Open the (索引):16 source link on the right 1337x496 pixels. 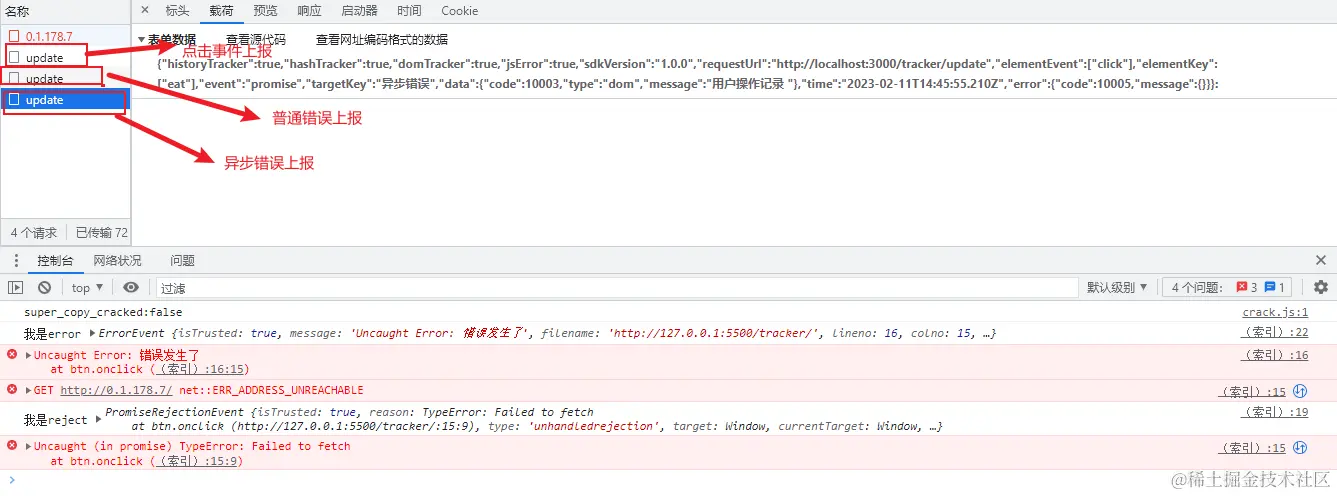(1276, 355)
